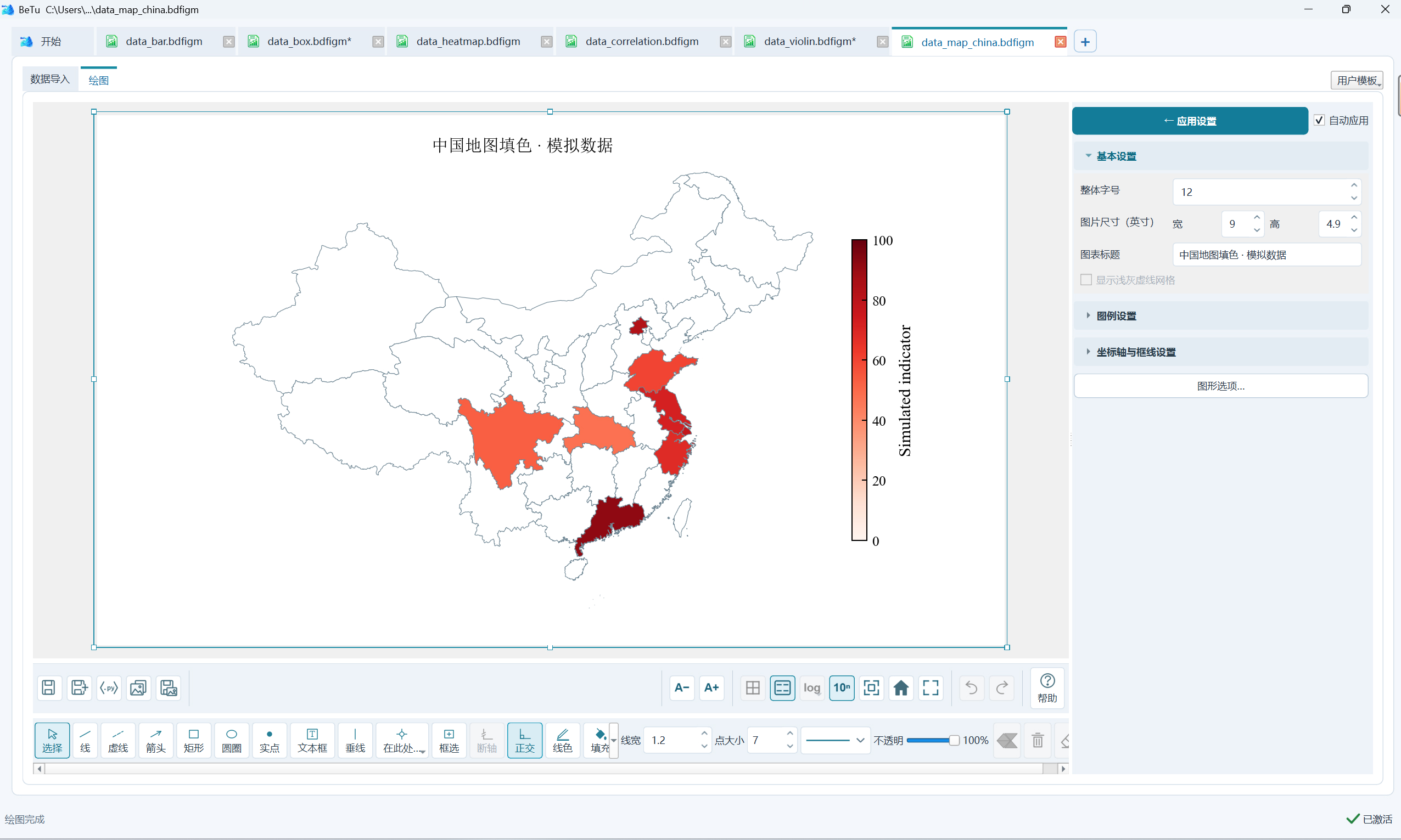The width and height of the screenshot is (1401, 840).
Task: Click the redo arrow icon
Action: tap(1002, 687)
